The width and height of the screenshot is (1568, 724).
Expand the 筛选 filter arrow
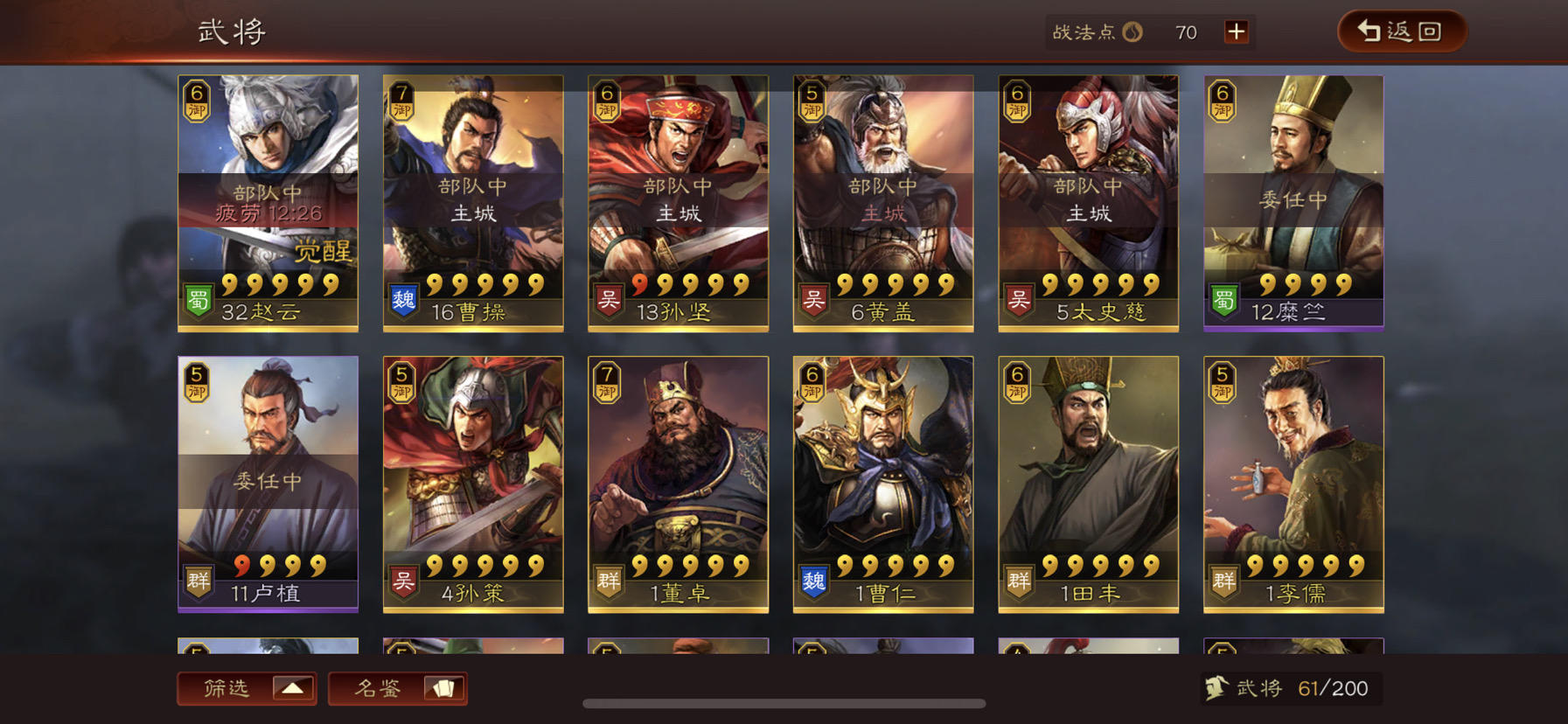coord(293,688)
